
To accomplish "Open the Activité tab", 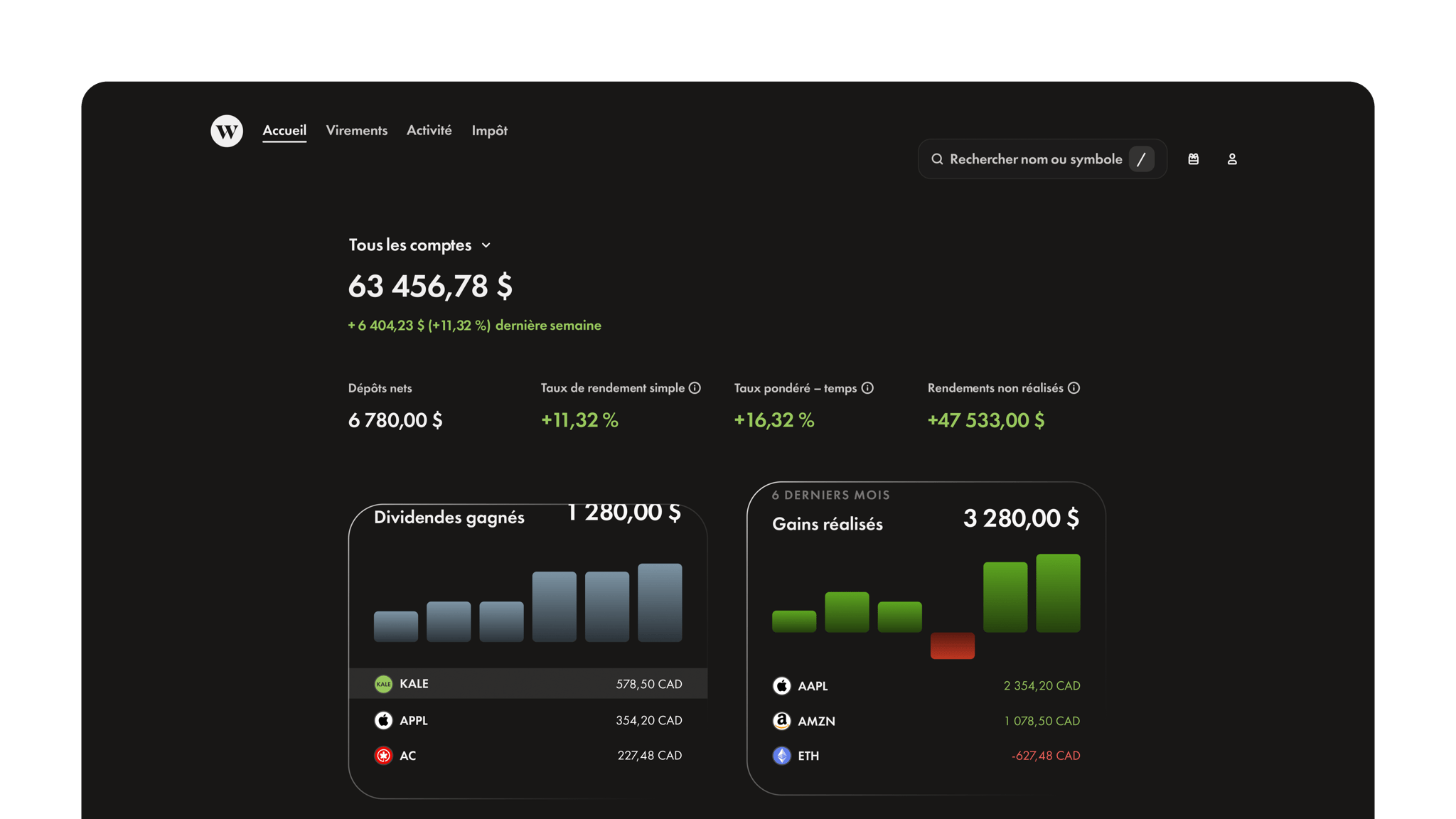I will point(429,131).
